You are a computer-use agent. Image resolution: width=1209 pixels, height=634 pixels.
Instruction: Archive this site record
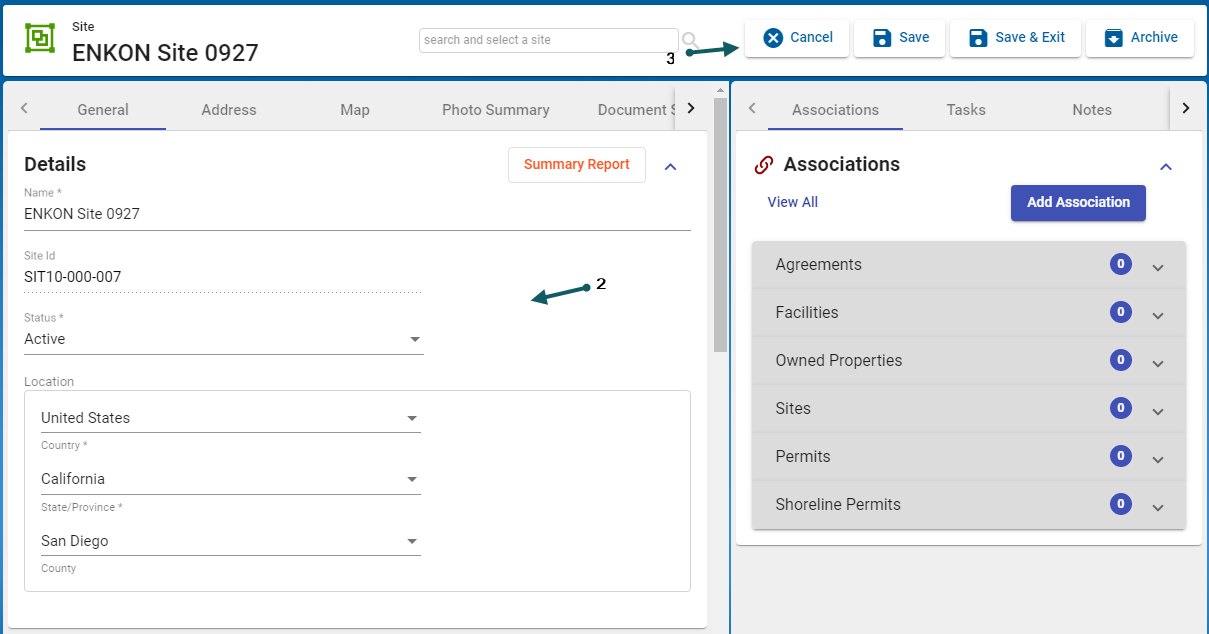1140,38
